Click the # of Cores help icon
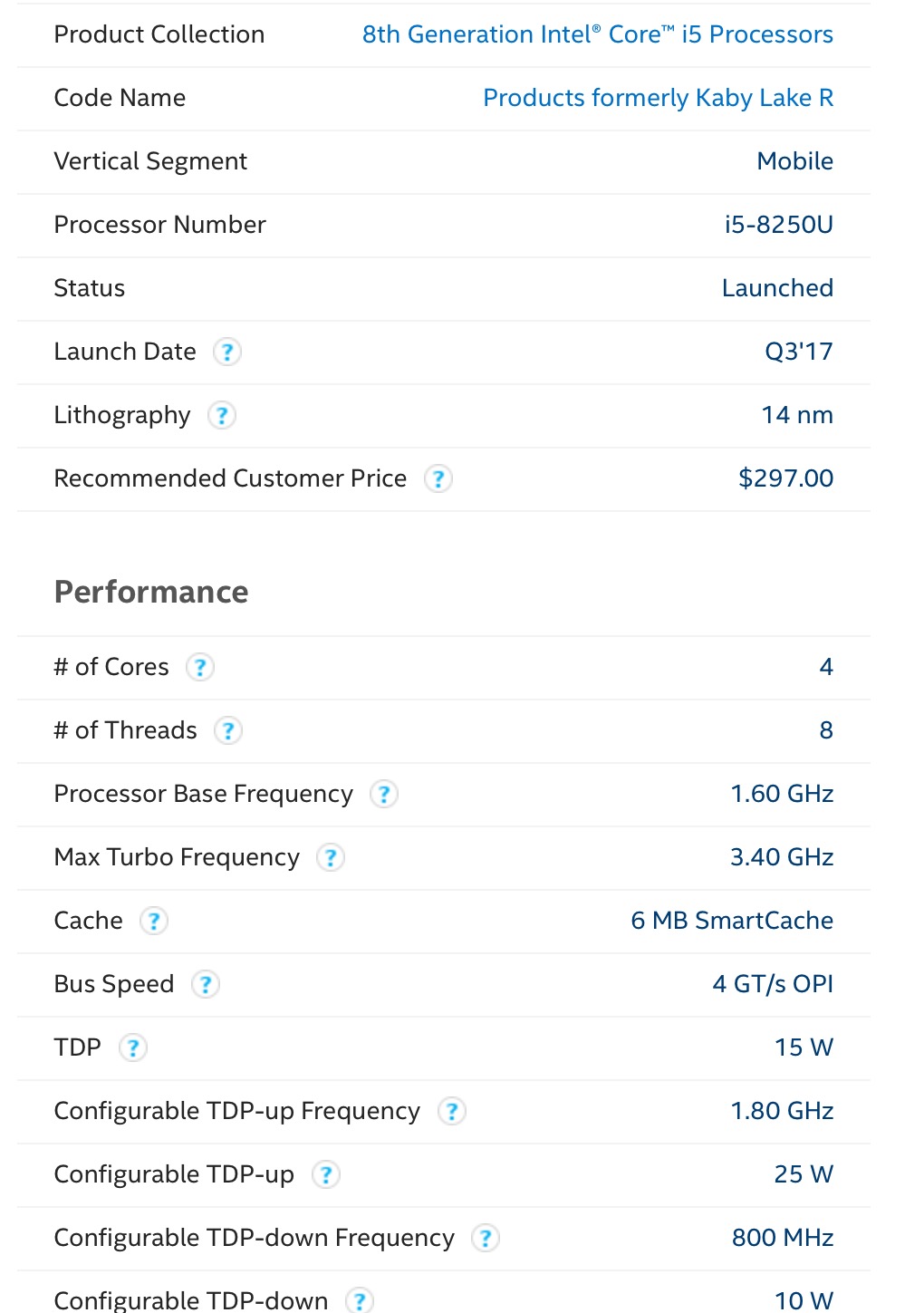 (x=200, y=667)
